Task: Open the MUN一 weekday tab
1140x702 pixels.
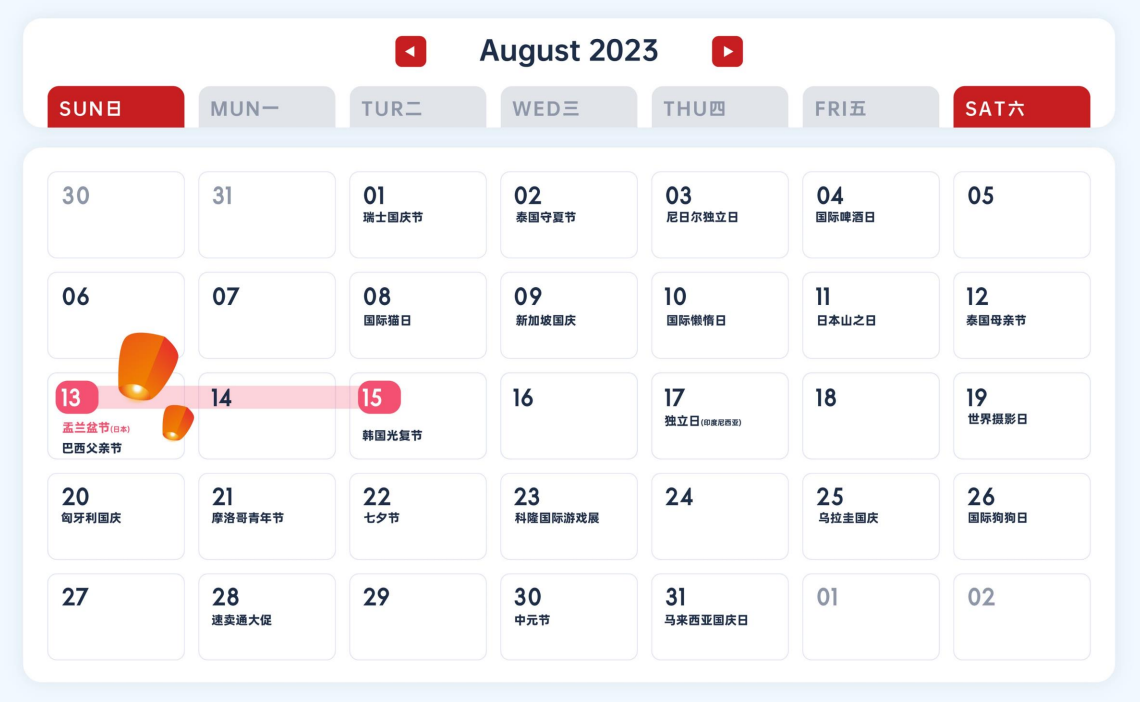Action: 266,108
